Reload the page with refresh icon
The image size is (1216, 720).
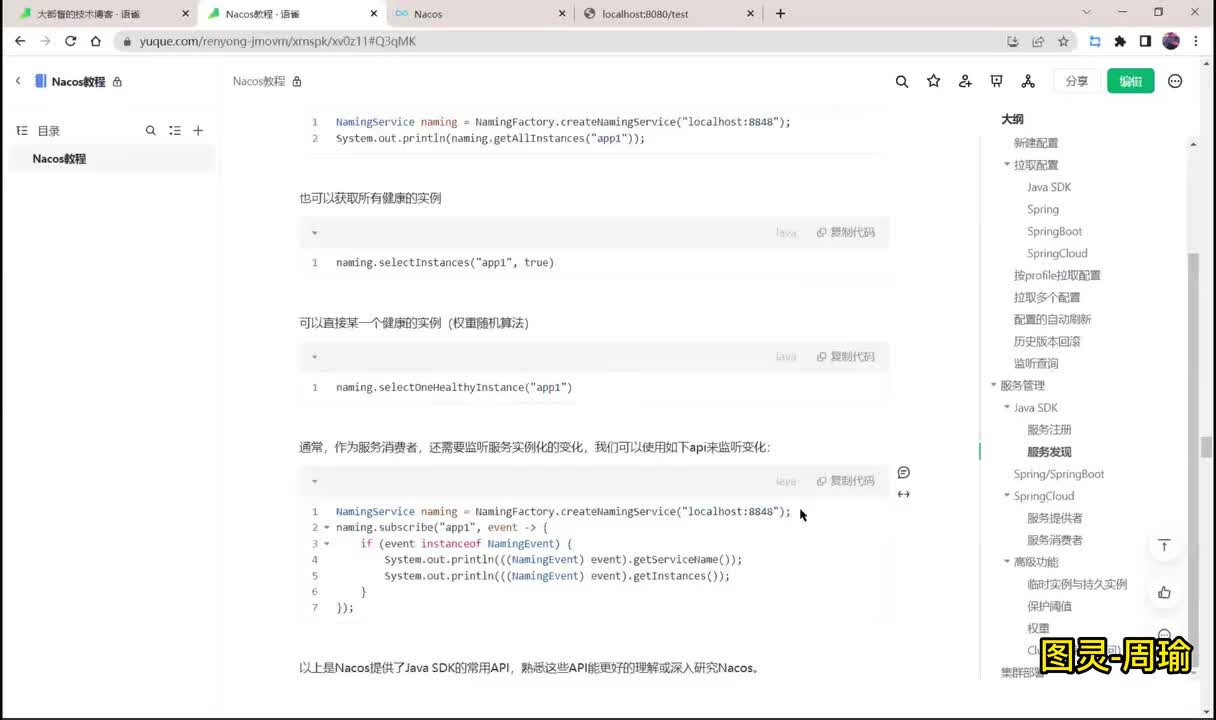click(x=70, y=41)
